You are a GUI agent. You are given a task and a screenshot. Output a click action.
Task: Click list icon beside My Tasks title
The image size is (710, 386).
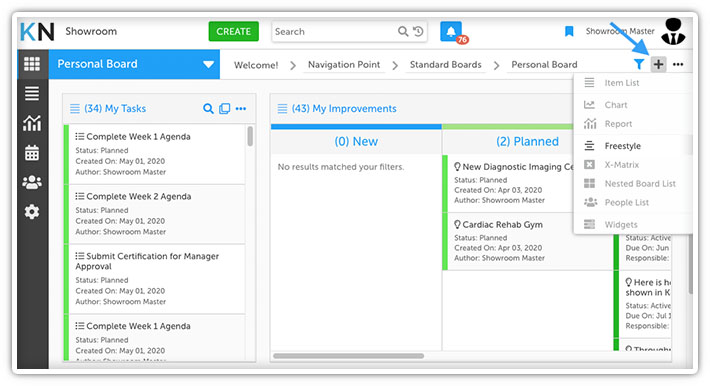[75, 109]
